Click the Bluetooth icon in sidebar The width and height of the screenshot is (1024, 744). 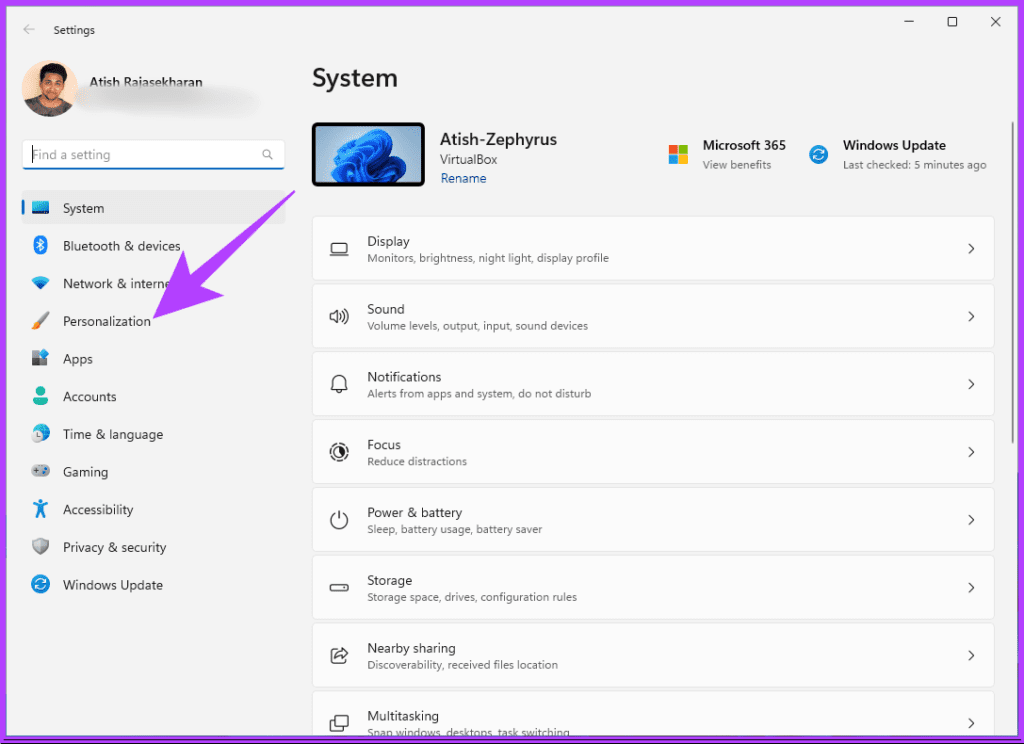[x=40, y=245]
